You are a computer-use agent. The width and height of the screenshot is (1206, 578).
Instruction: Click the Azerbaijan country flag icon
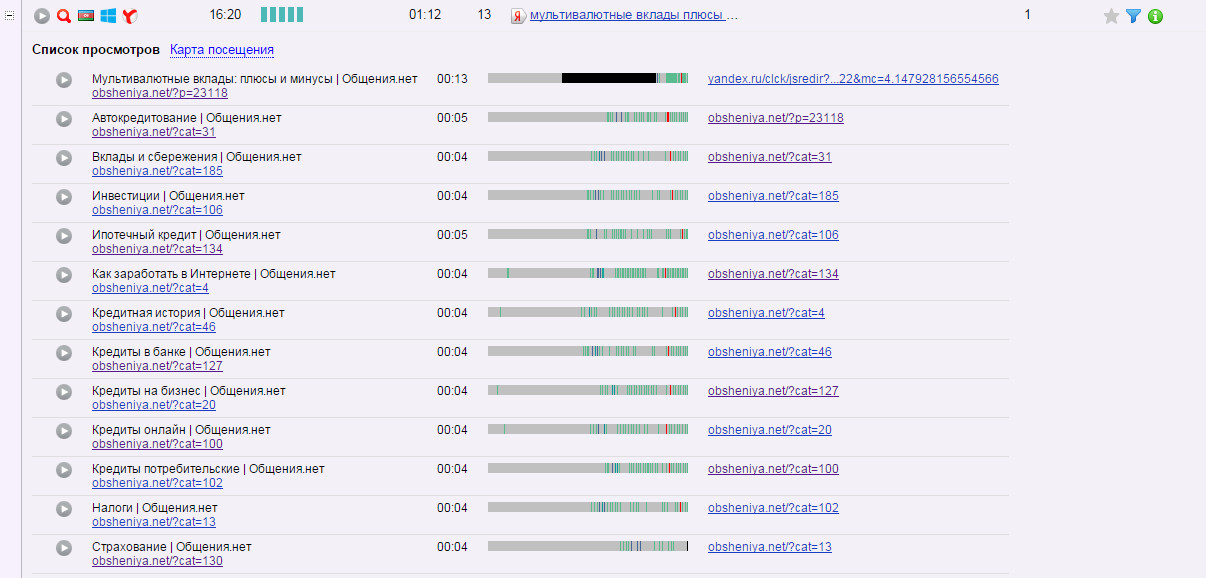86,16
